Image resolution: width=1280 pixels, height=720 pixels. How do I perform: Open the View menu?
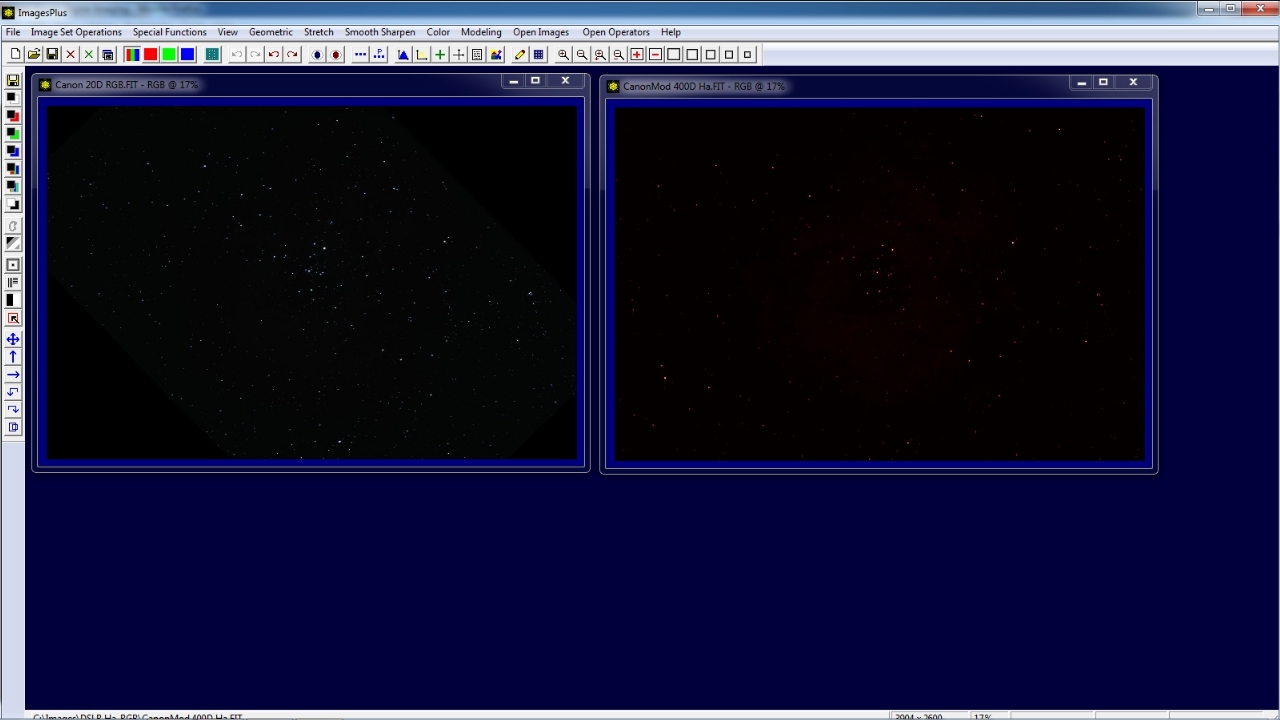pyautogui.click(x=228, y=32)
